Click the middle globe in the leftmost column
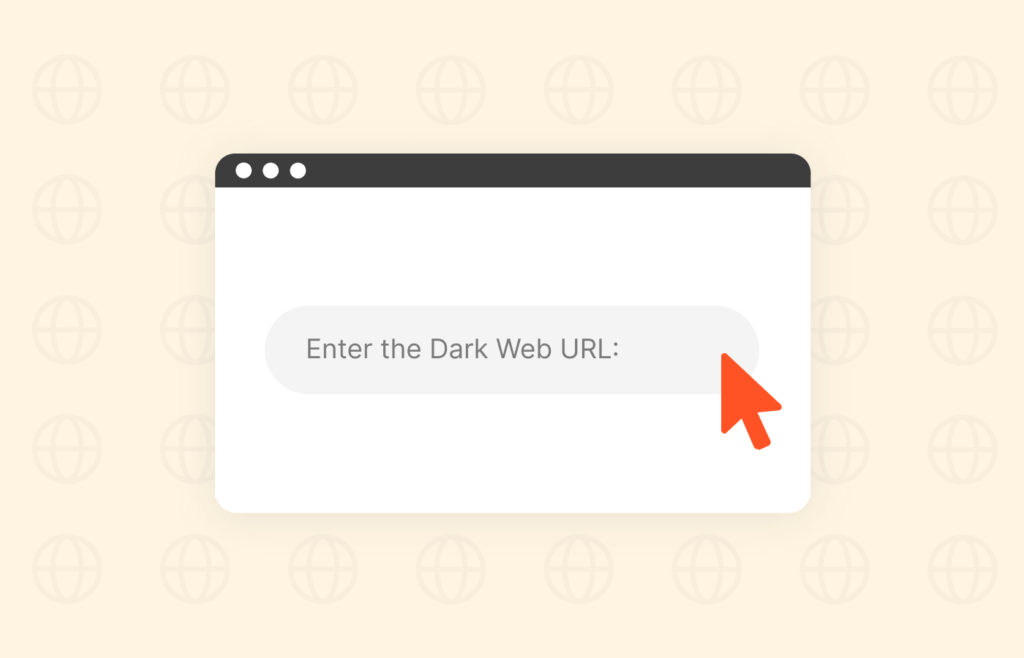This screenshot has width=1024, height=658. (67, 330)
